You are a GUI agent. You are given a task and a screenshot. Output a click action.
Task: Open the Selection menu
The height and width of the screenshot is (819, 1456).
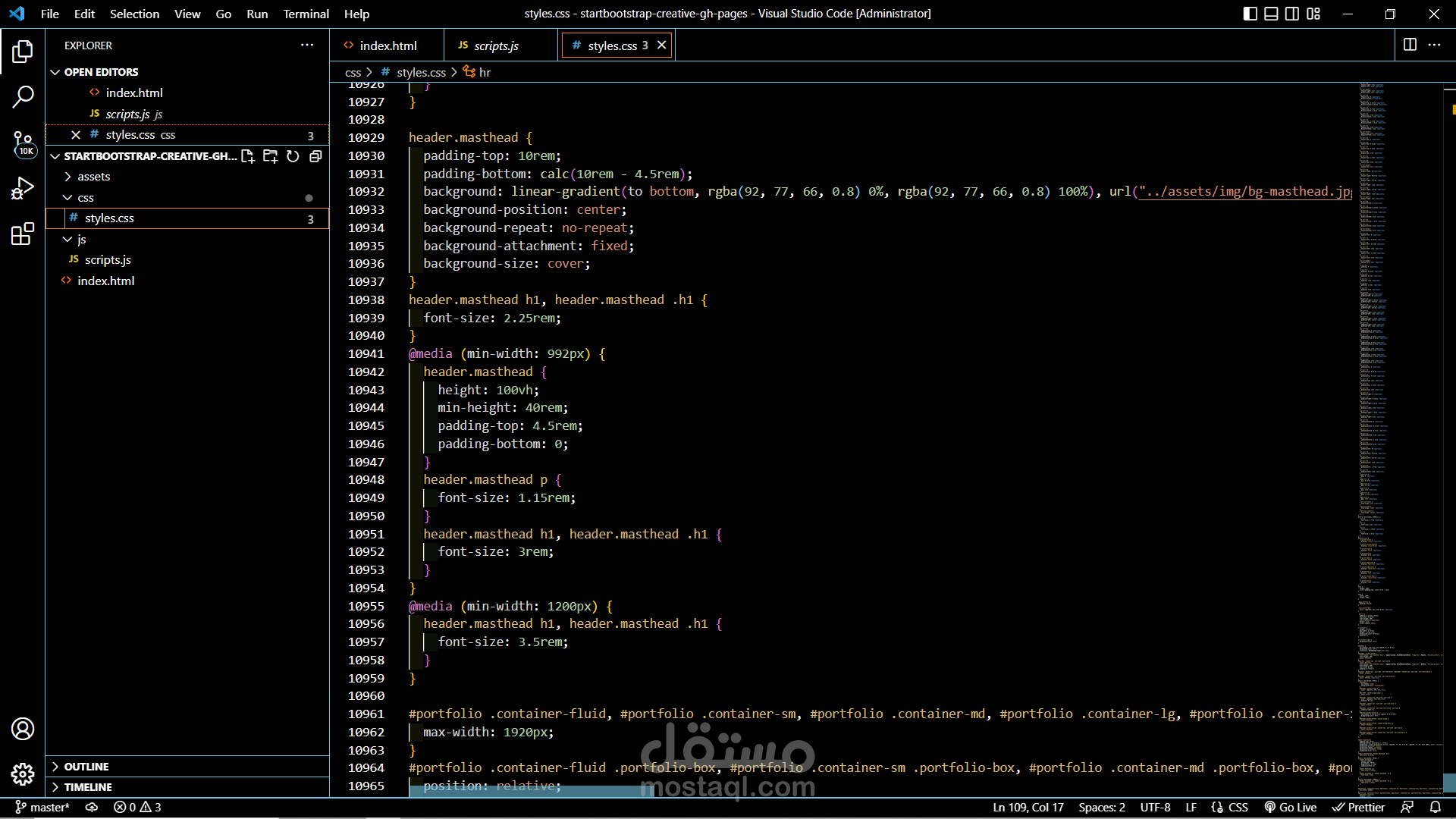[x=134, y=14]
